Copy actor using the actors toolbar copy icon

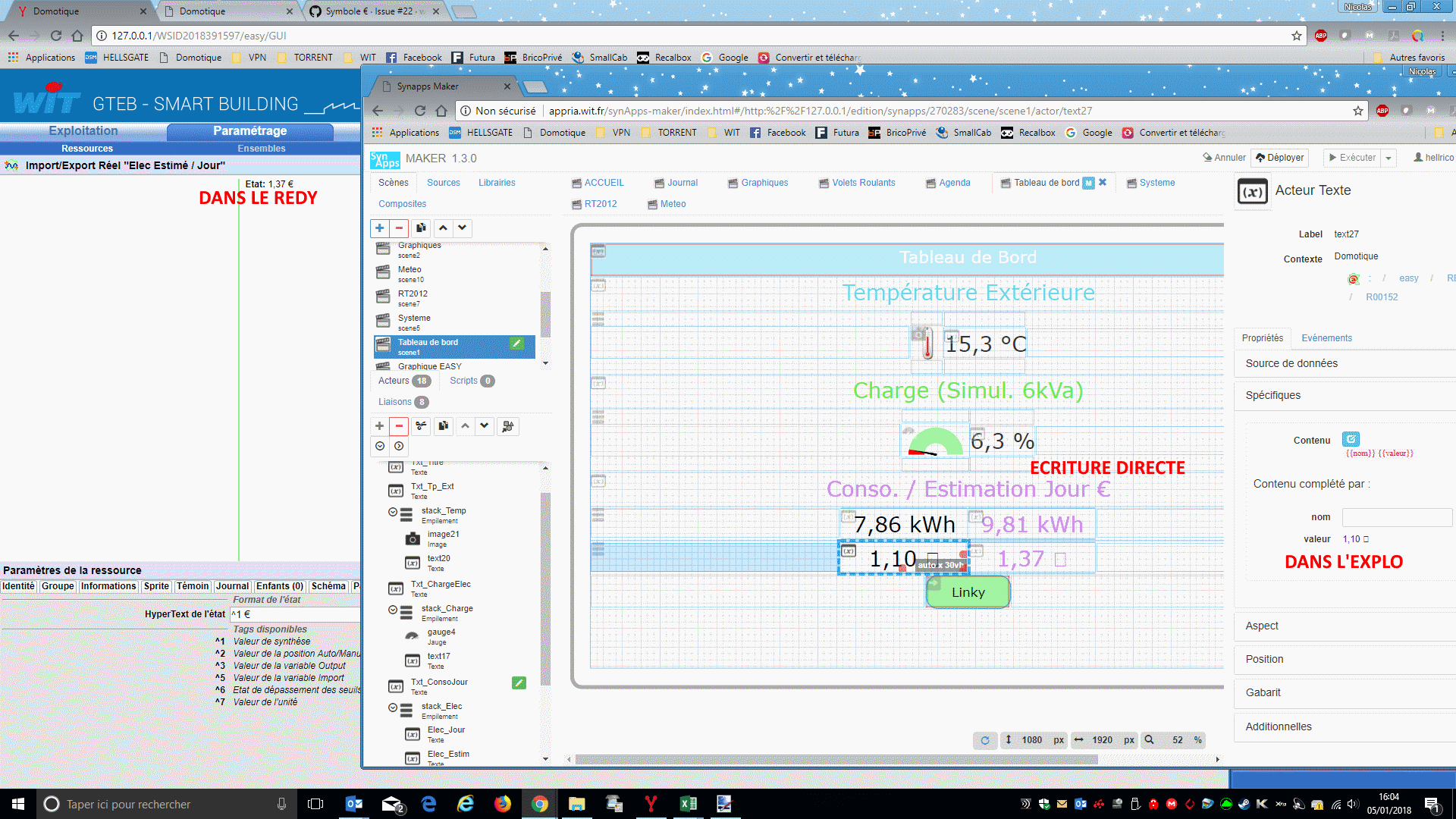coord(443,426)
